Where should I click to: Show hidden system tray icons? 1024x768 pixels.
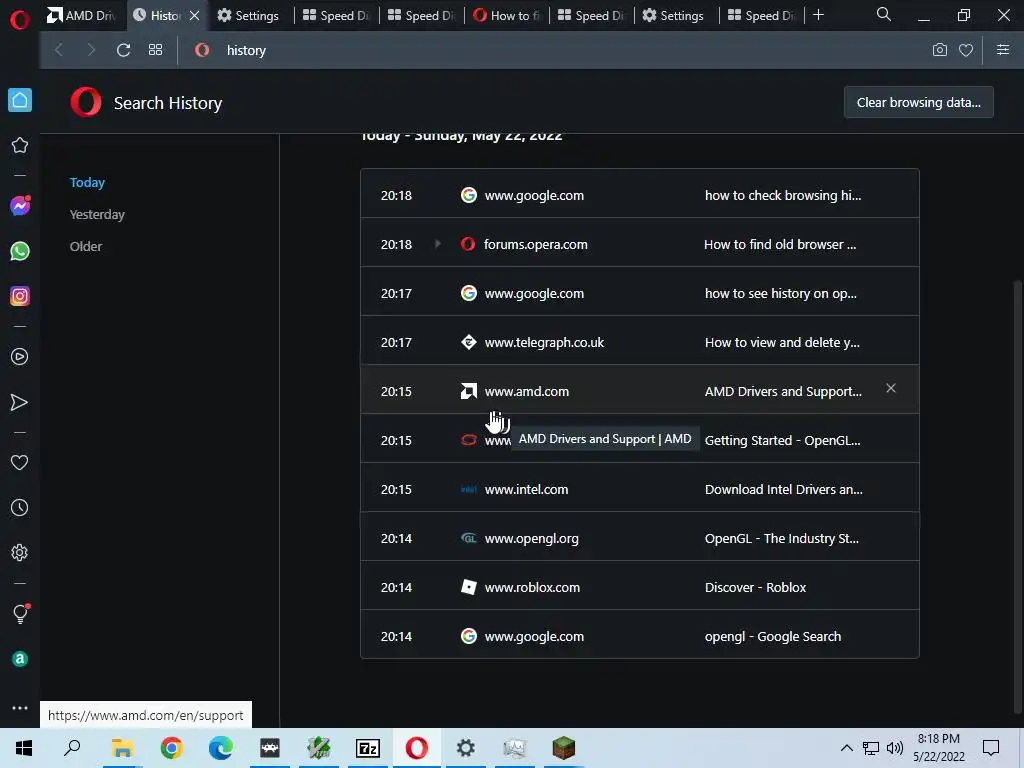[846, 748]
